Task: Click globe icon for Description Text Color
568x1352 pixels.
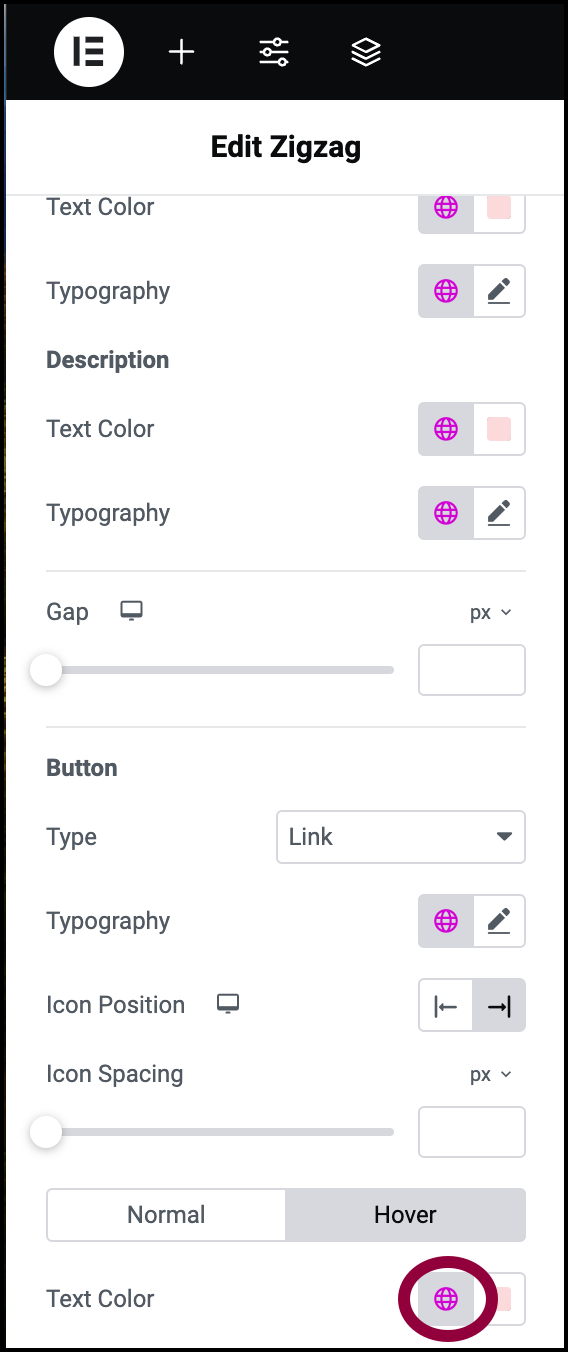Action: [x=446, y=429]
